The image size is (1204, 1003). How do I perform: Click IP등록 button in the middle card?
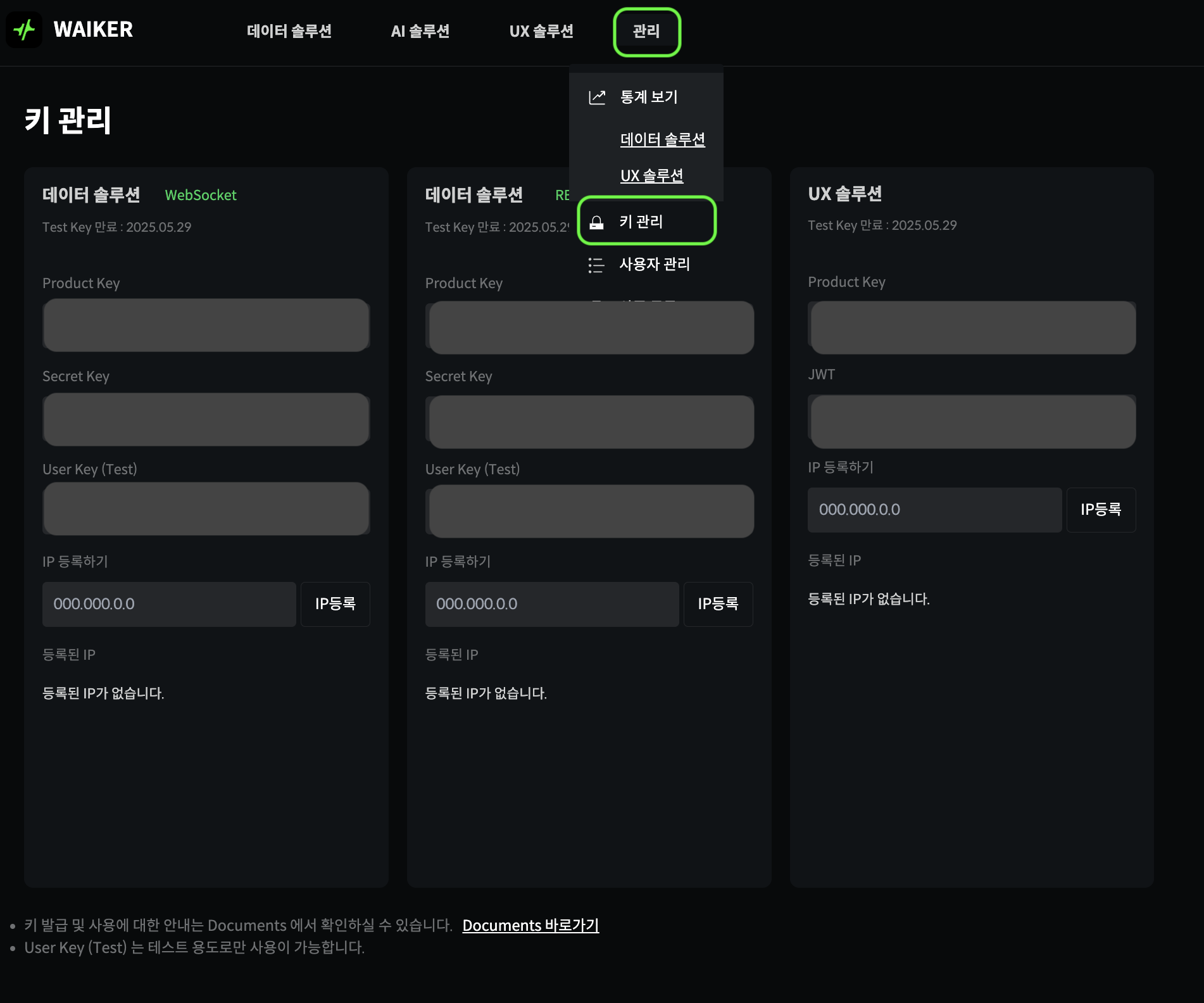[x=718, y=604]
